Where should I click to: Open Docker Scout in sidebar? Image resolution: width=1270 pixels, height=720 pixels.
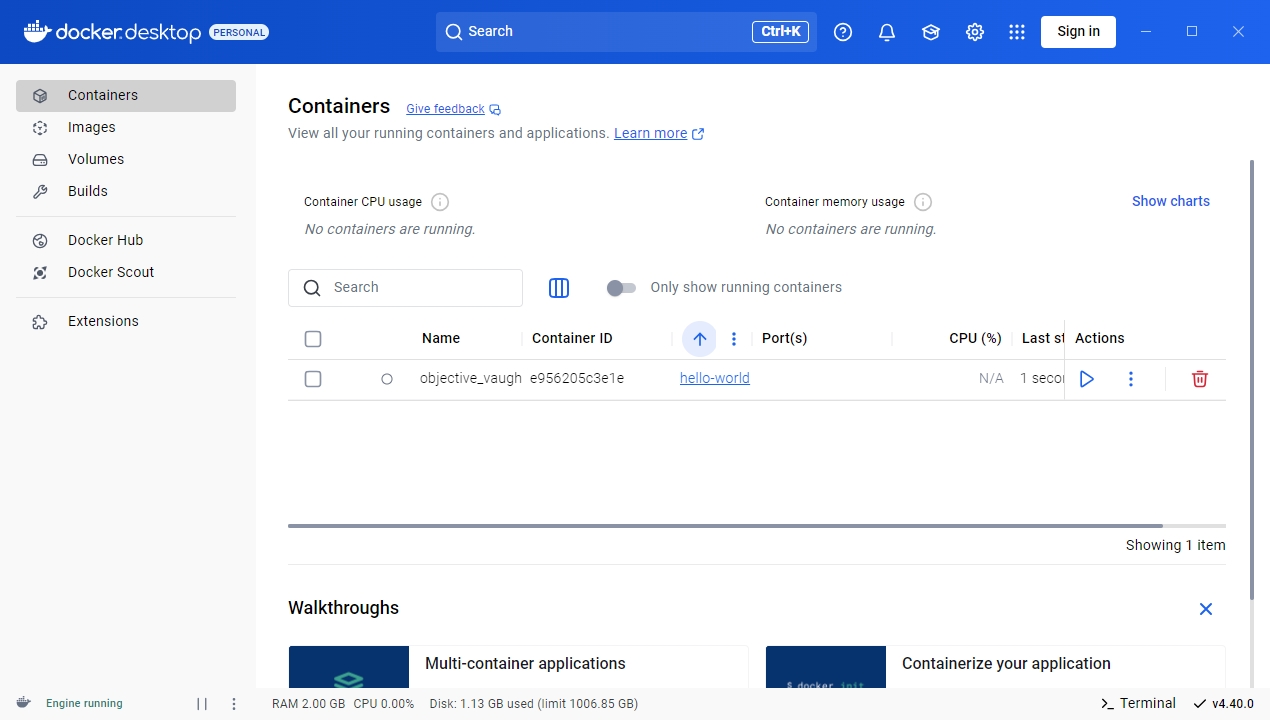126,273
